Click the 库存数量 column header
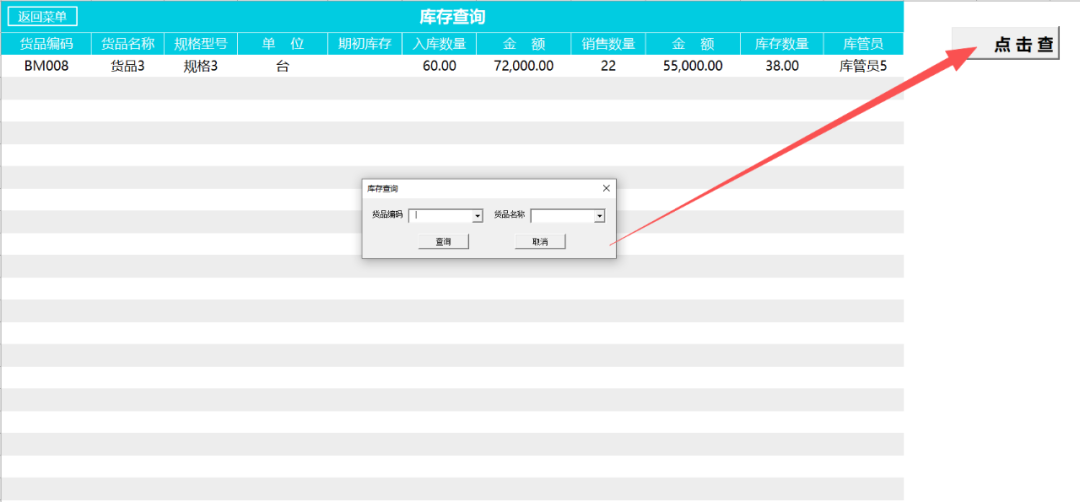 tap(781, 44)
